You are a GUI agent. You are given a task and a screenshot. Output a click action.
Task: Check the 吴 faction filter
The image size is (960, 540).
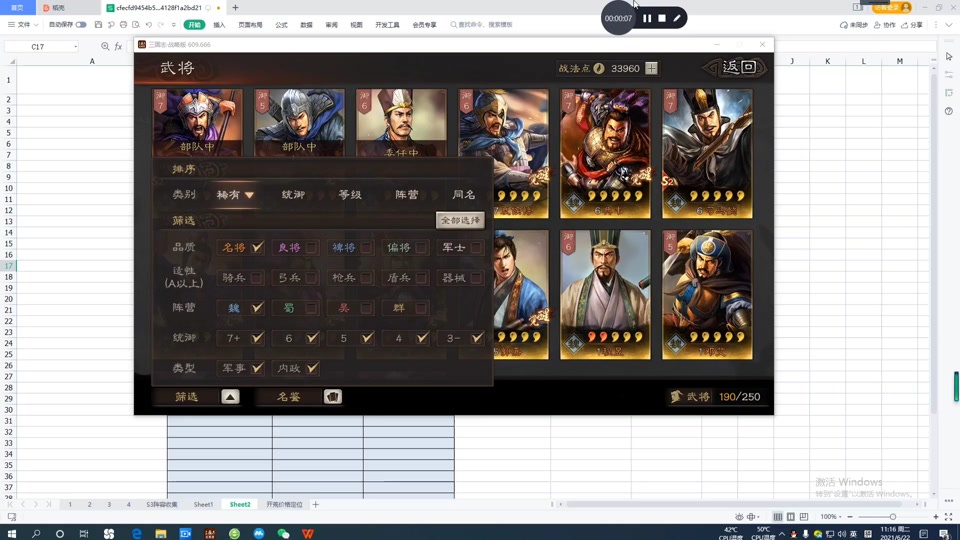pyautogui.click(x=366, y=308)
